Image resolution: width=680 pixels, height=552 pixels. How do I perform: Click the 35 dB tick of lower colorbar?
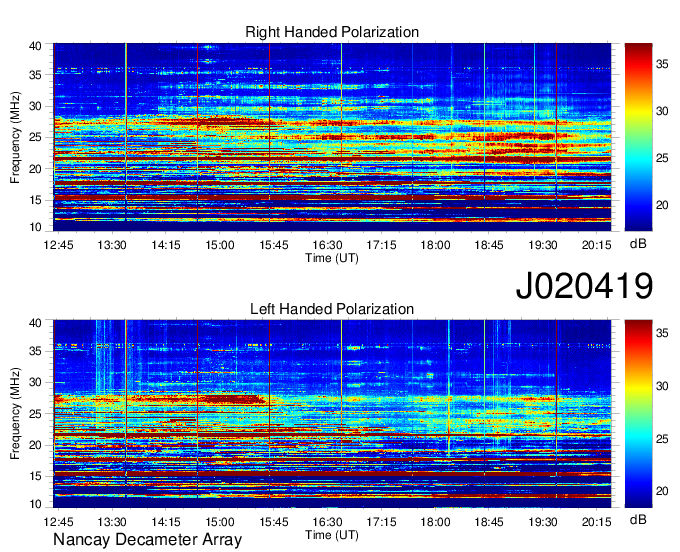point(662,333)
